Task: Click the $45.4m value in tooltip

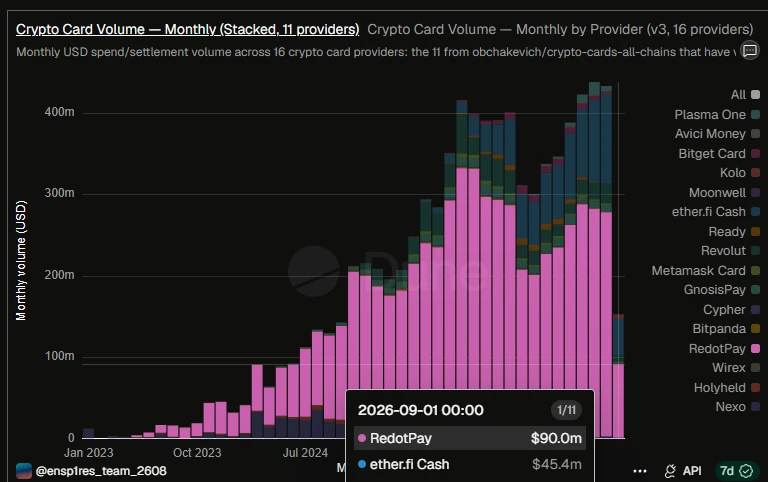Action: tap(556, 464)
